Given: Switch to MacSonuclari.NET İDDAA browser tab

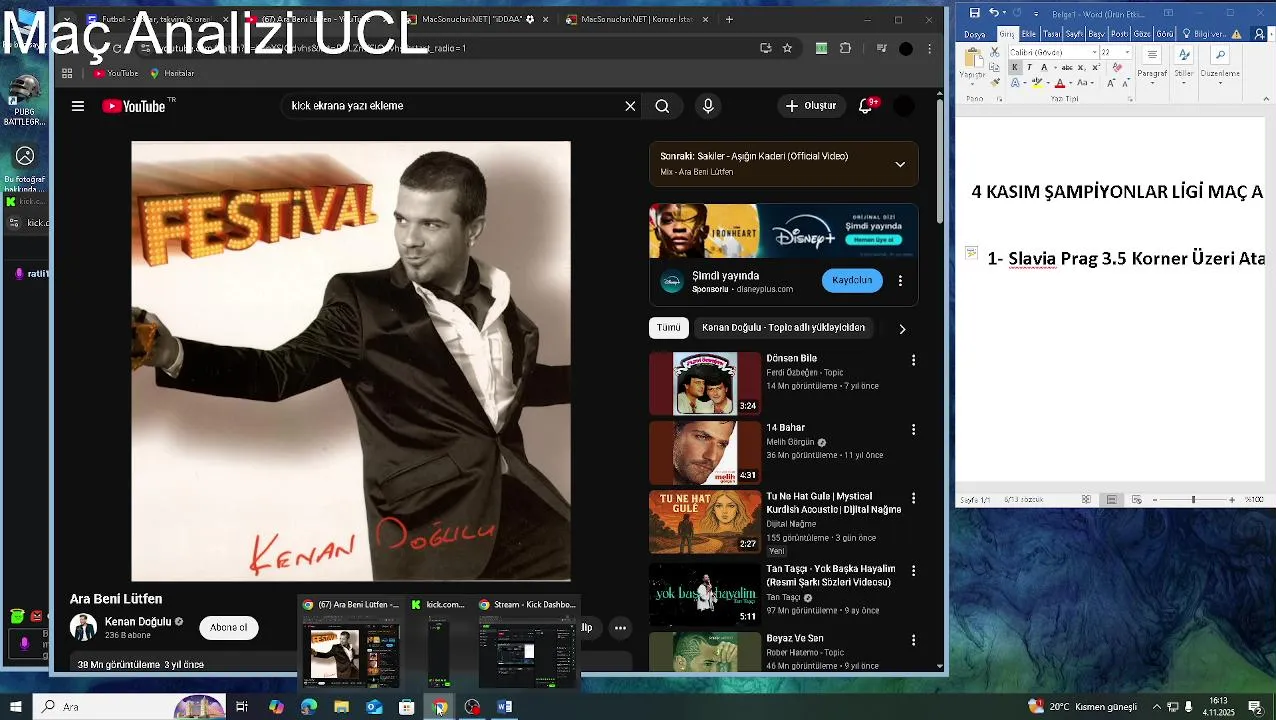Looking at the screenshot, I should tap(476, 19).
